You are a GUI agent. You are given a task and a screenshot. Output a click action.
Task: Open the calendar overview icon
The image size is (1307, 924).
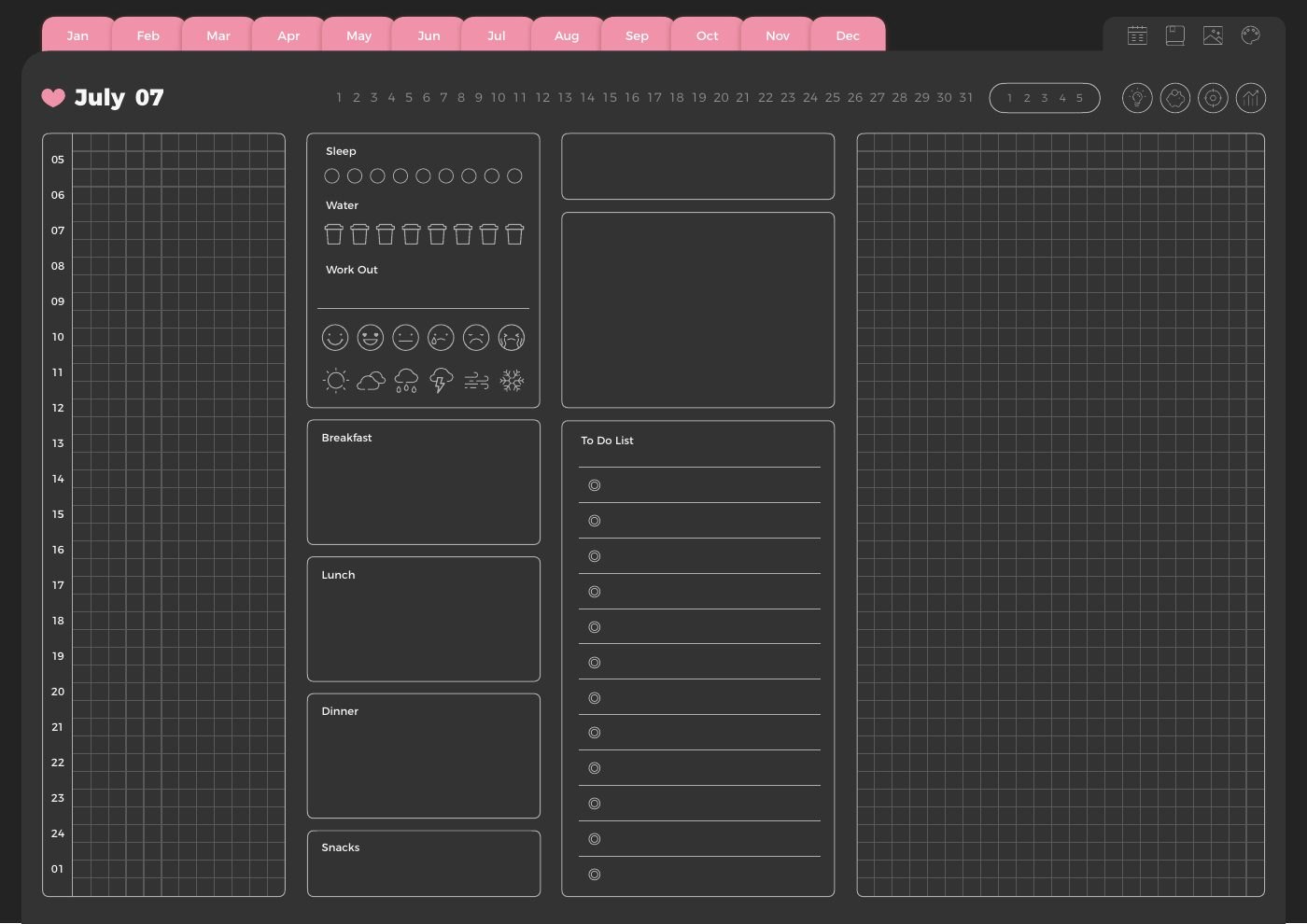click(x=1137, y=35)
